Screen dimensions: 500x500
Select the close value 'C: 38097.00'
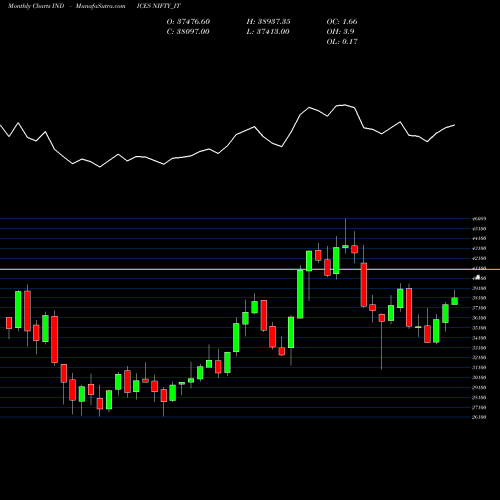tap(188, 32)
